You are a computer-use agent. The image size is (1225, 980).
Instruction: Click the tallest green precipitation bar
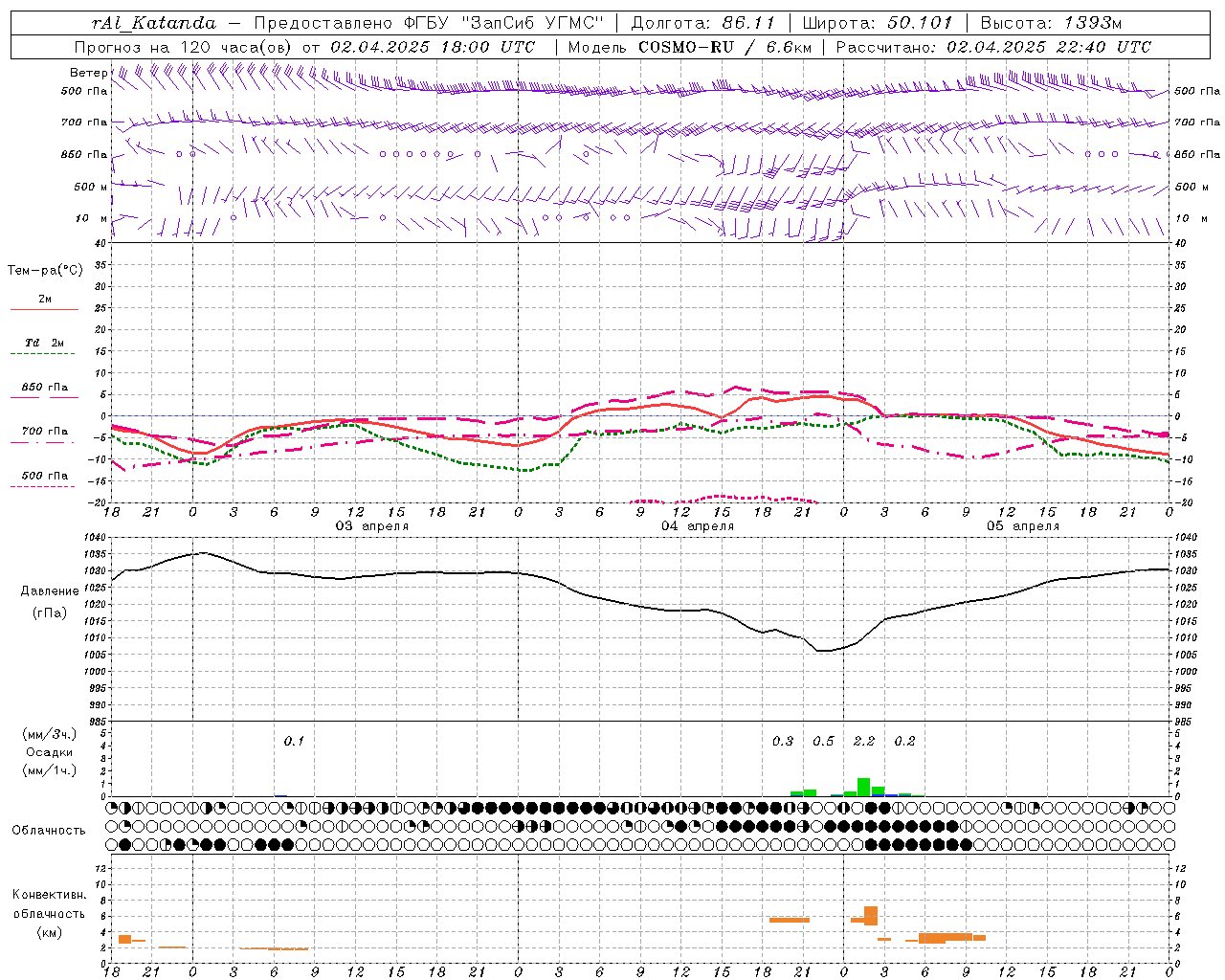(x=863, y=787)
